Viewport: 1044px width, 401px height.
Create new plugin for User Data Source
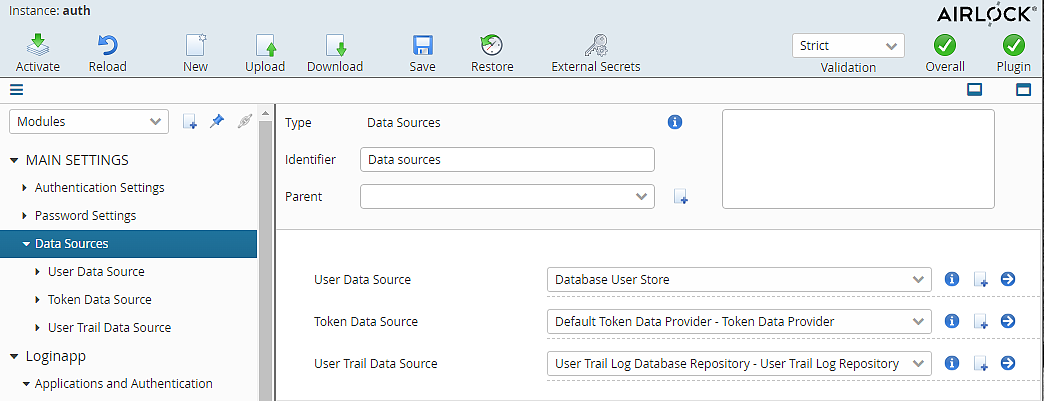coord(980,280)
